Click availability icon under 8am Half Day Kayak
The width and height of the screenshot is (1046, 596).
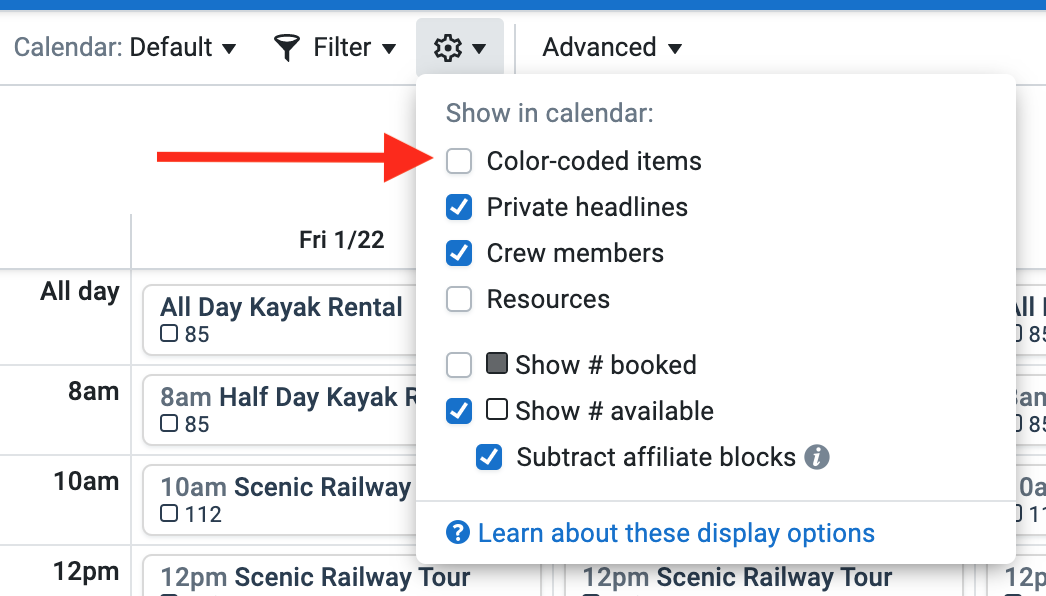169,422
